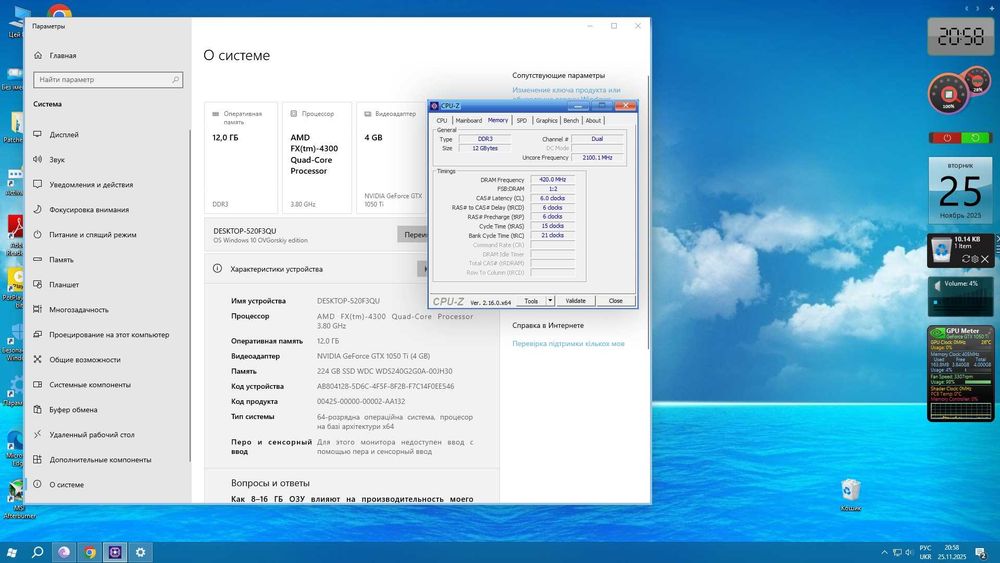Click the Processor card AMD FX(tm)-4300
The height and width of the screenshot is (563, 1000).
(317, 157)
